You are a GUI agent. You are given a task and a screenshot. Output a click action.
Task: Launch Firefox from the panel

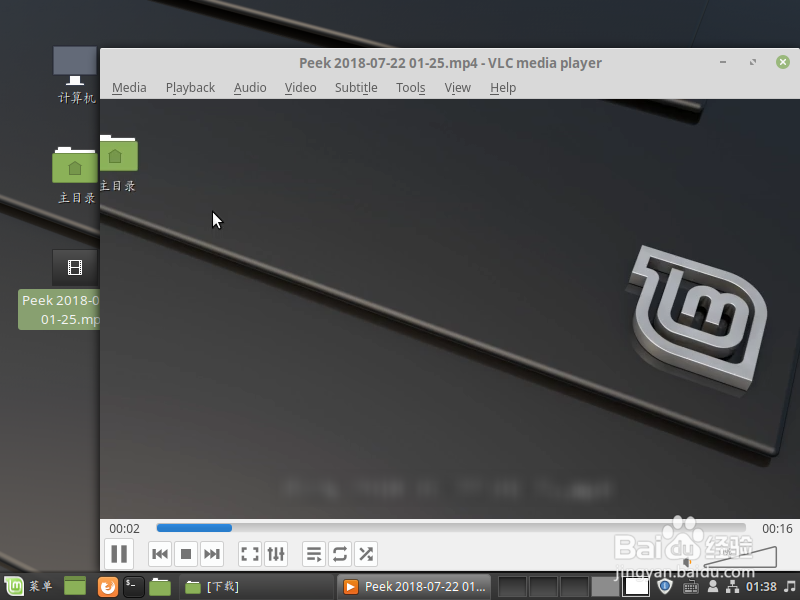(108, 587)
